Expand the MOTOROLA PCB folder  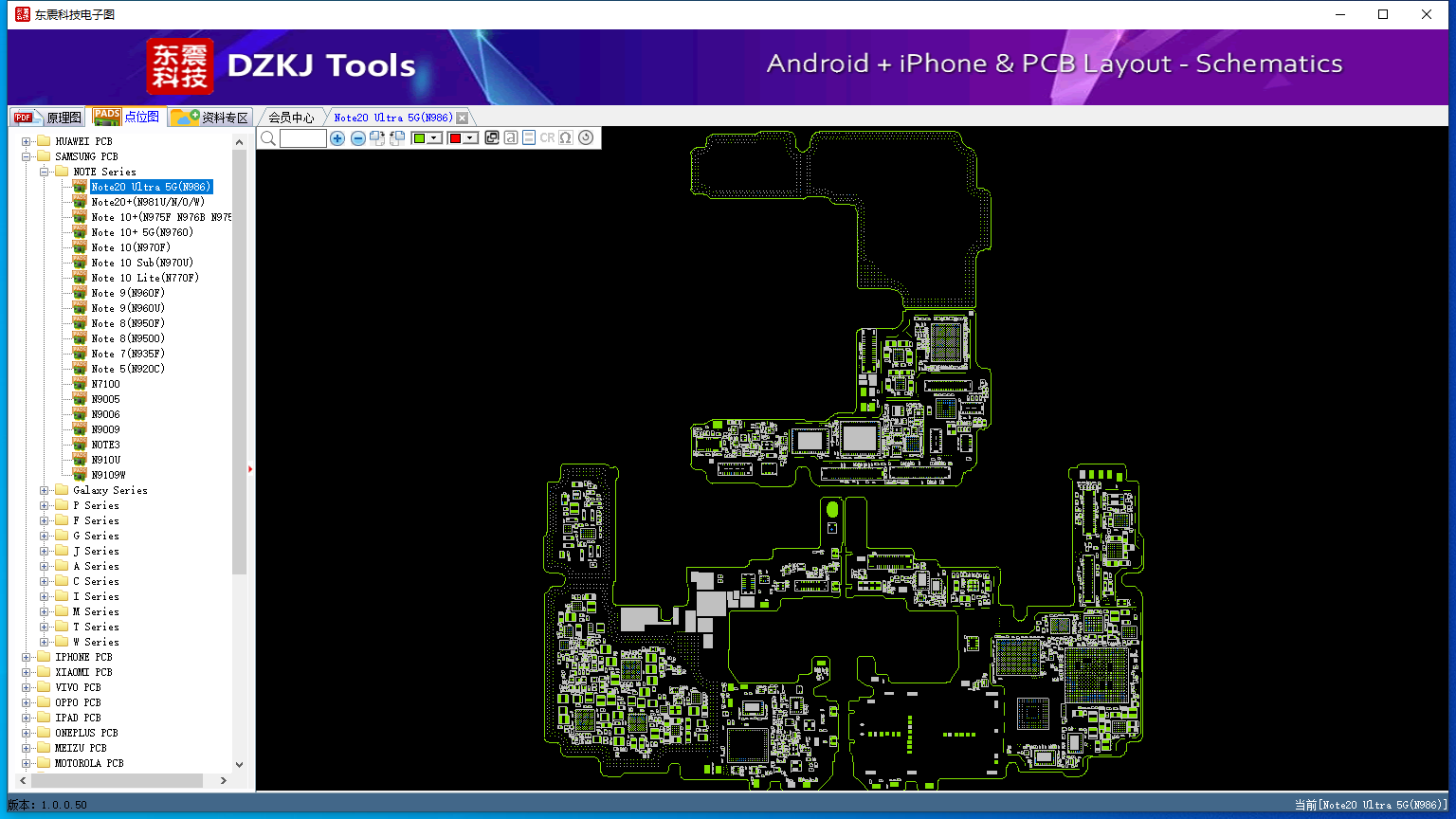[x=27, y=763]
